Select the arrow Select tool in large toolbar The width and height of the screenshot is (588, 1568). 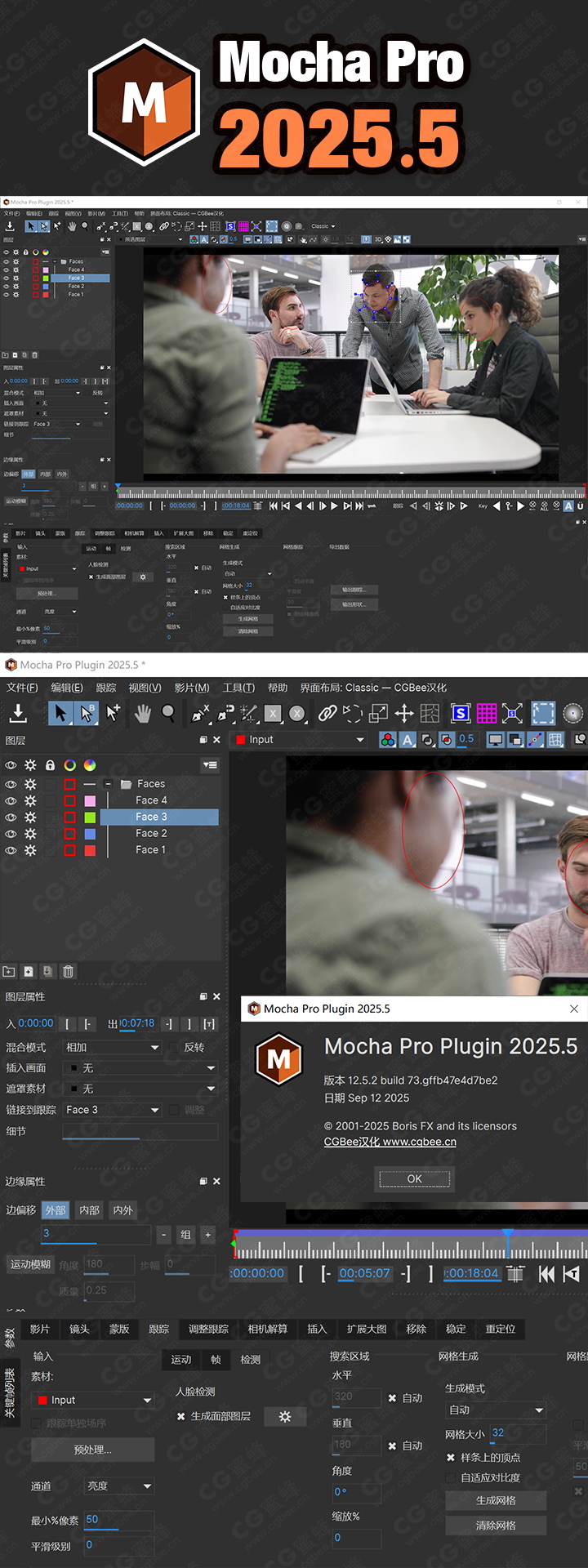coord(60,713)
